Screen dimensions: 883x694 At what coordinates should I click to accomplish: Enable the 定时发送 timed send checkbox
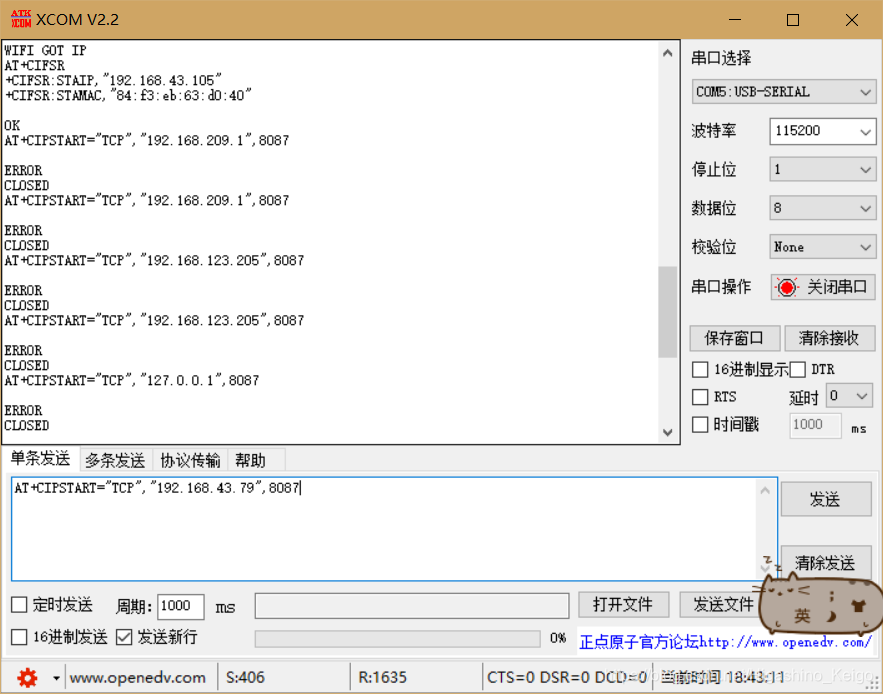19,605
